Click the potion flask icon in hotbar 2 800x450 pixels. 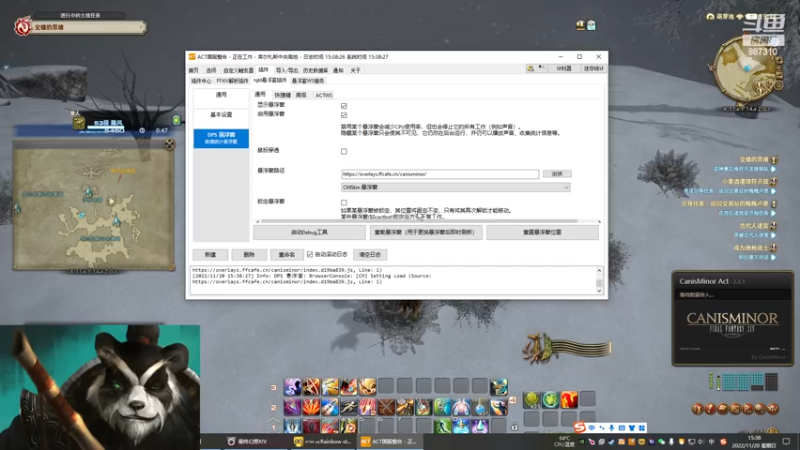click(x=480, y=407)
